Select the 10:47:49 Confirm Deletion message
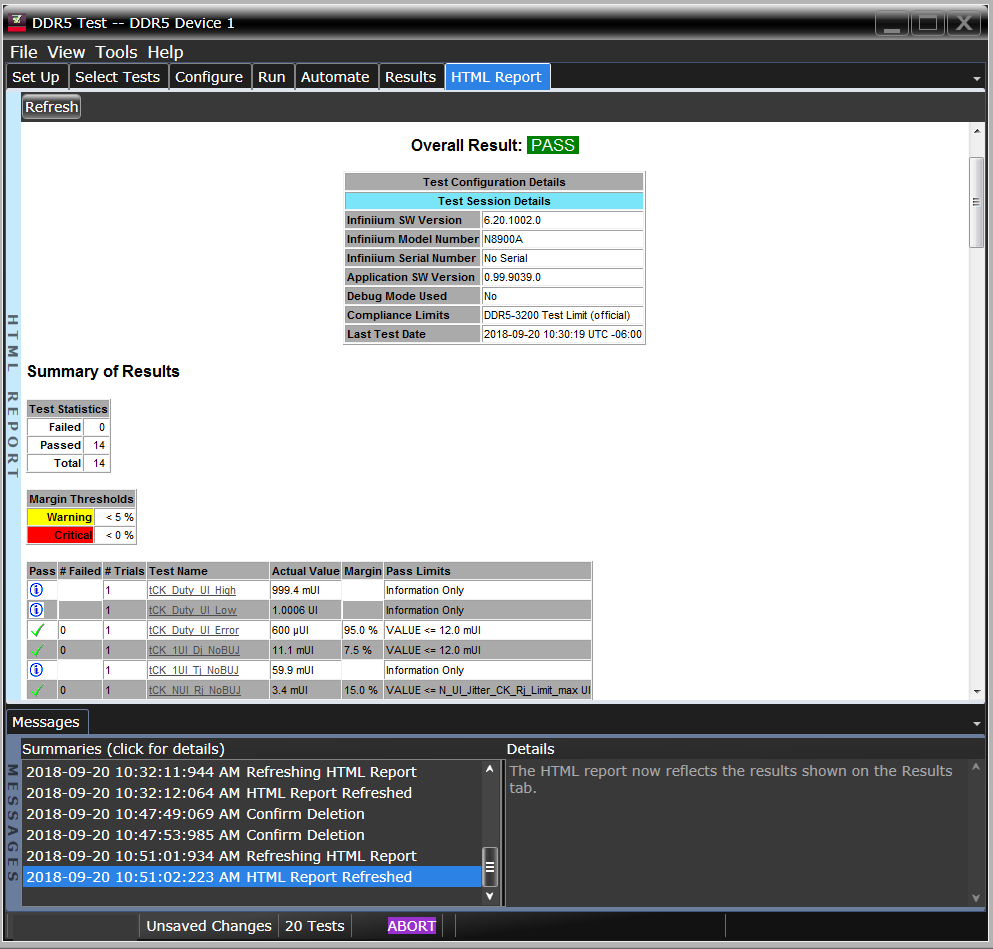 [195, 814]
